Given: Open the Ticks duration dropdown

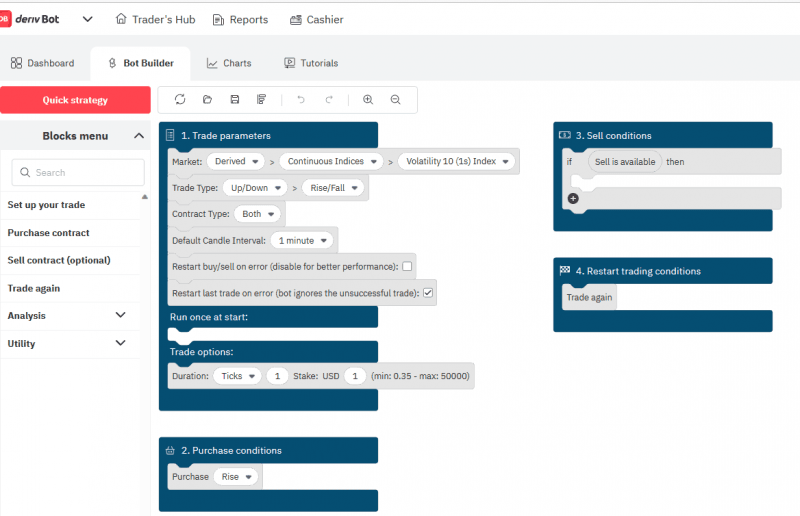Looking at the screenshot, I should click(x=237, y=376).
